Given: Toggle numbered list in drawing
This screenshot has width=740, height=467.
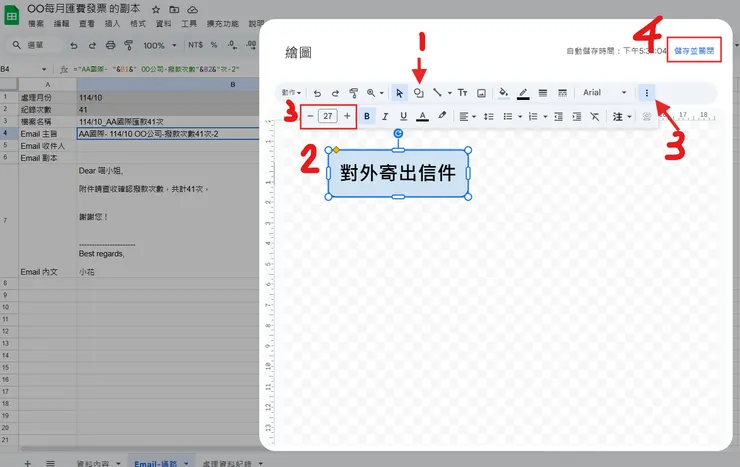Looking at the screenshot, I should pyautogui.click(x=533, y=117).
